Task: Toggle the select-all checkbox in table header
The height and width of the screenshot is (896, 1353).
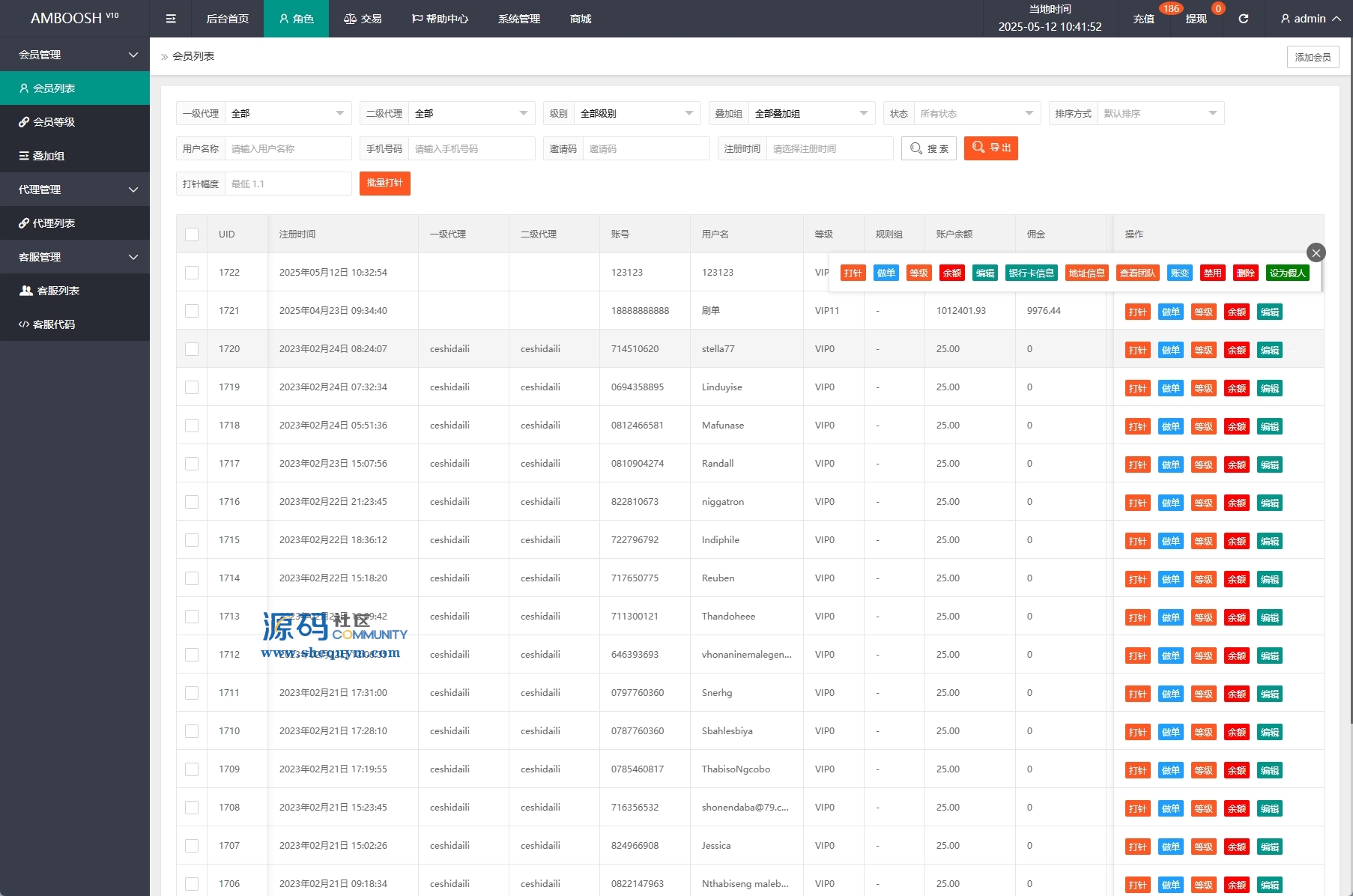Action: click(x=192, y=234)
